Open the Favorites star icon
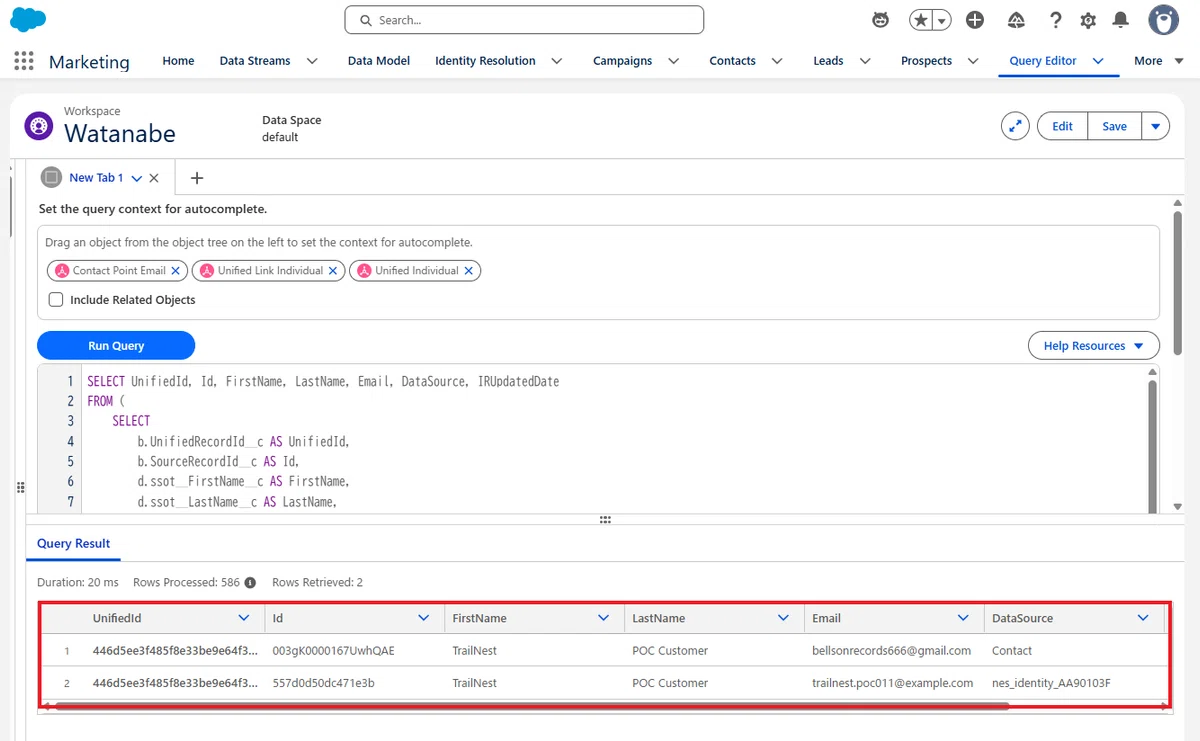Image resolution: width=1200 pixels, height=741 pixels. pos(921,20)
